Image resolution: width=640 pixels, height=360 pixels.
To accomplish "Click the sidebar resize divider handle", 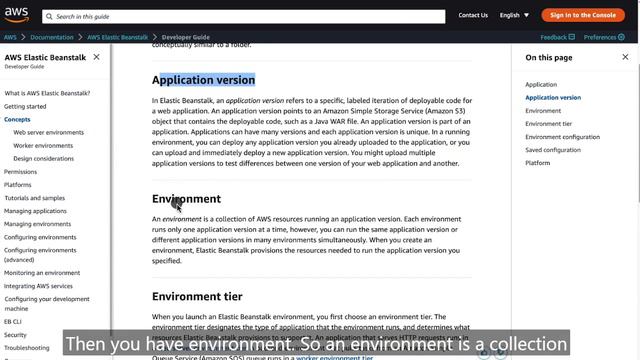I will (111, 190).
